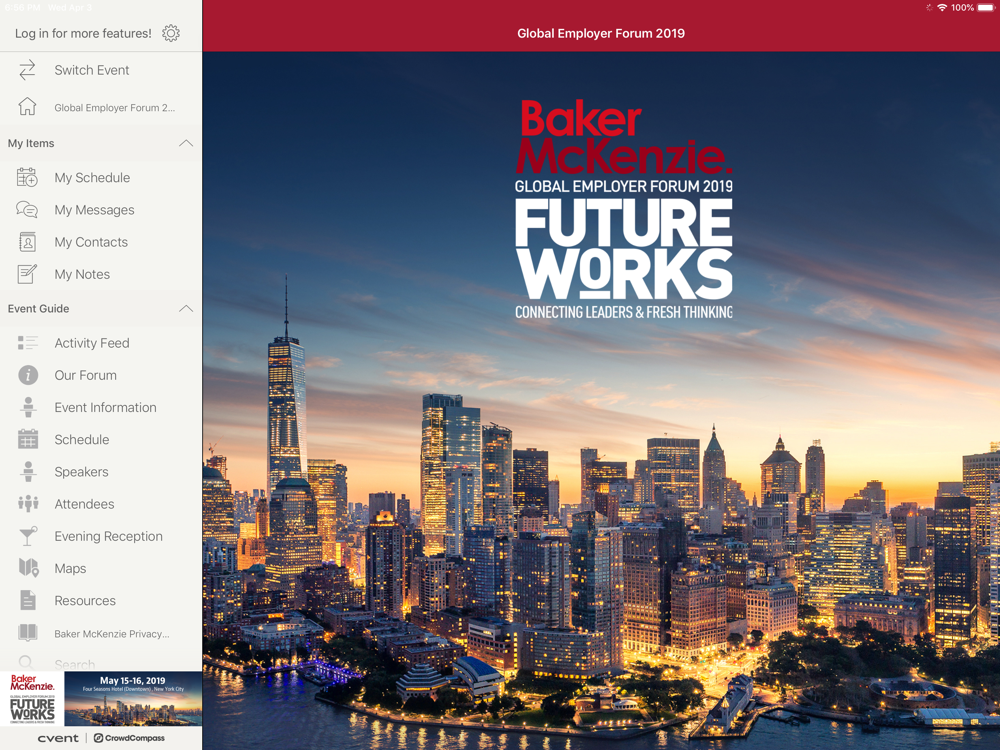Click the My Messages chat bubbles icon
Image resolution: width=1000 pixels, height=750 pixels.
27,209
